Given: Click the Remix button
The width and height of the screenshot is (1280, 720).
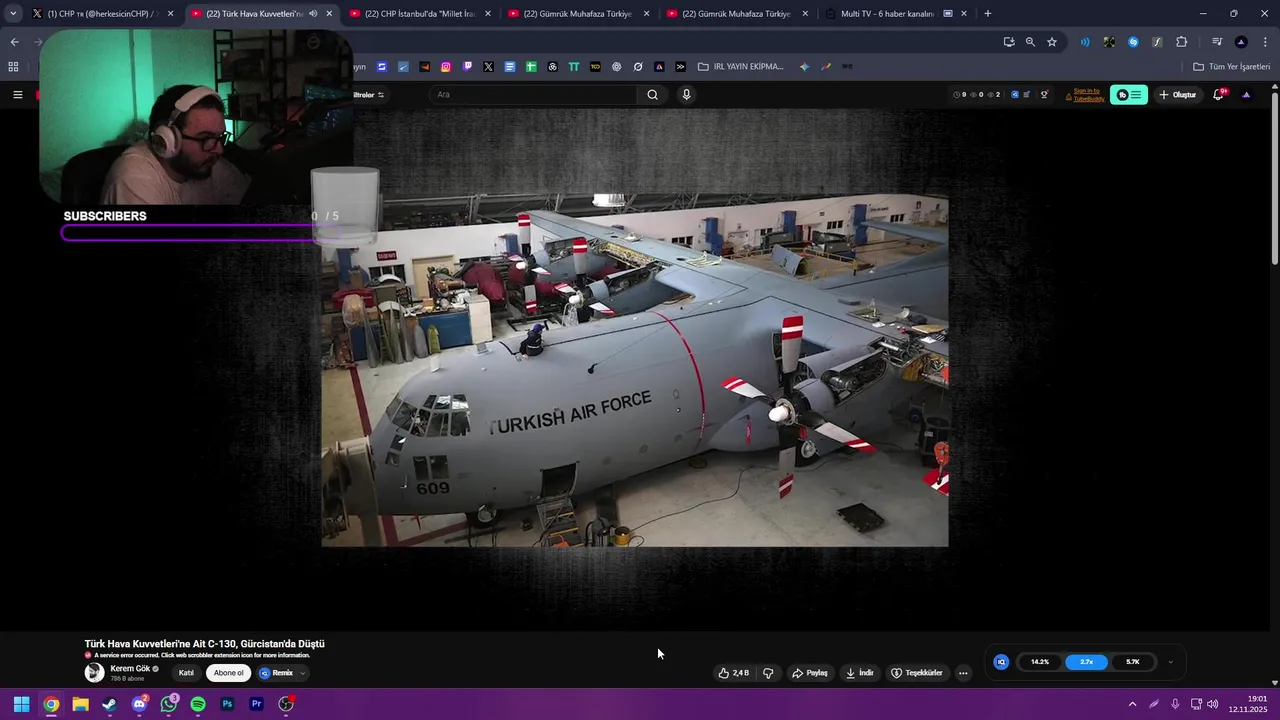Looking at the screenshot, I should click(x=277, y=673).
